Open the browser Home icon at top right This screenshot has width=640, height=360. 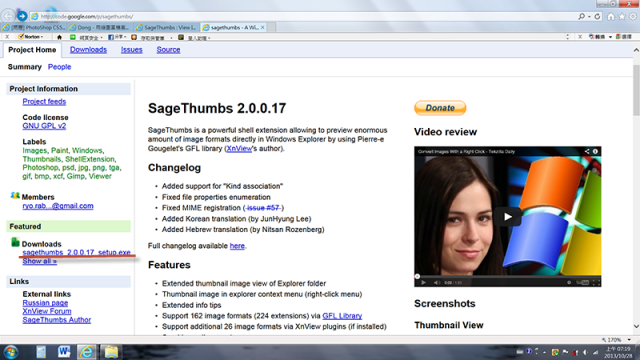tap(611, 17)
